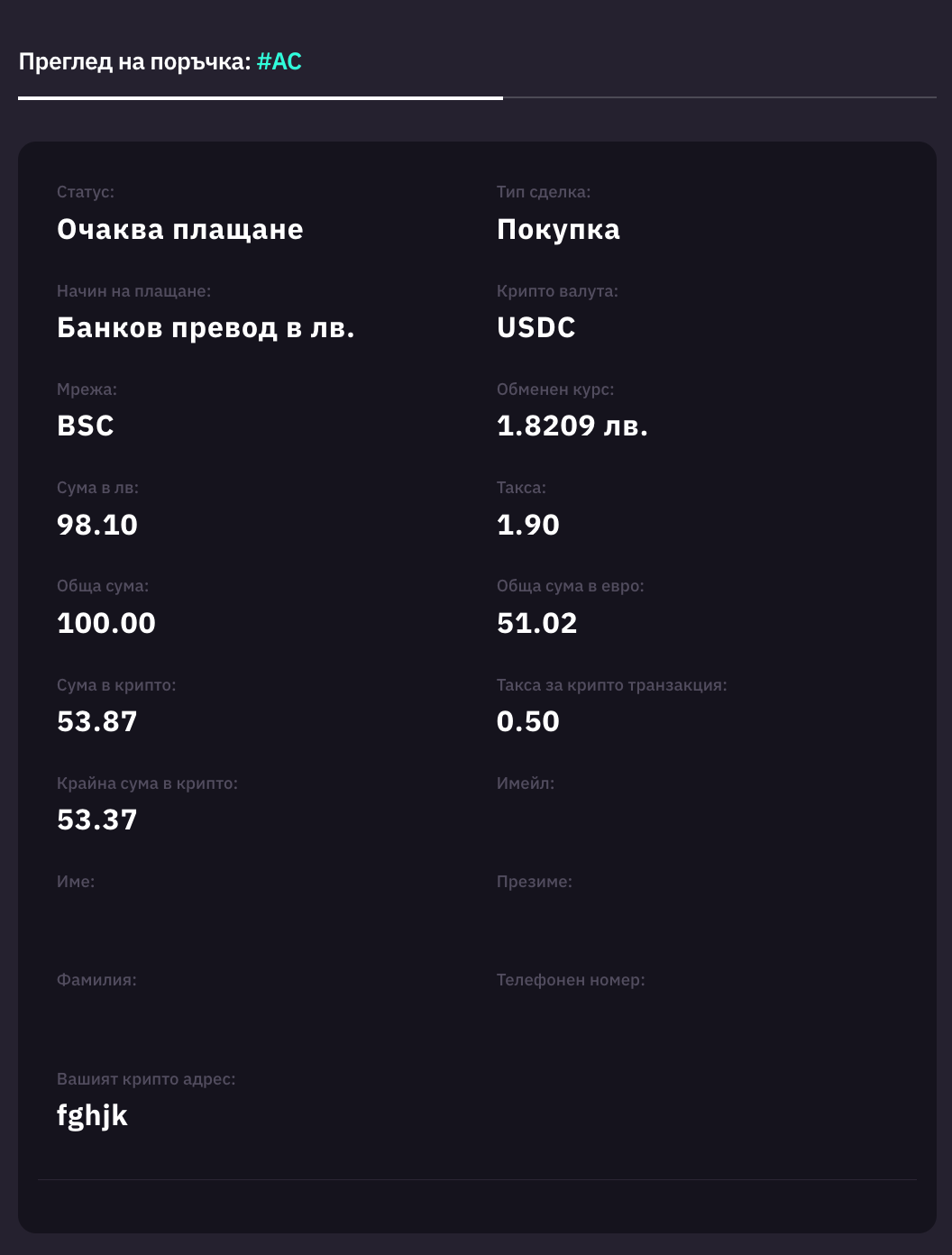Click the 53.37 final crypto amount

tap(97, 820)
